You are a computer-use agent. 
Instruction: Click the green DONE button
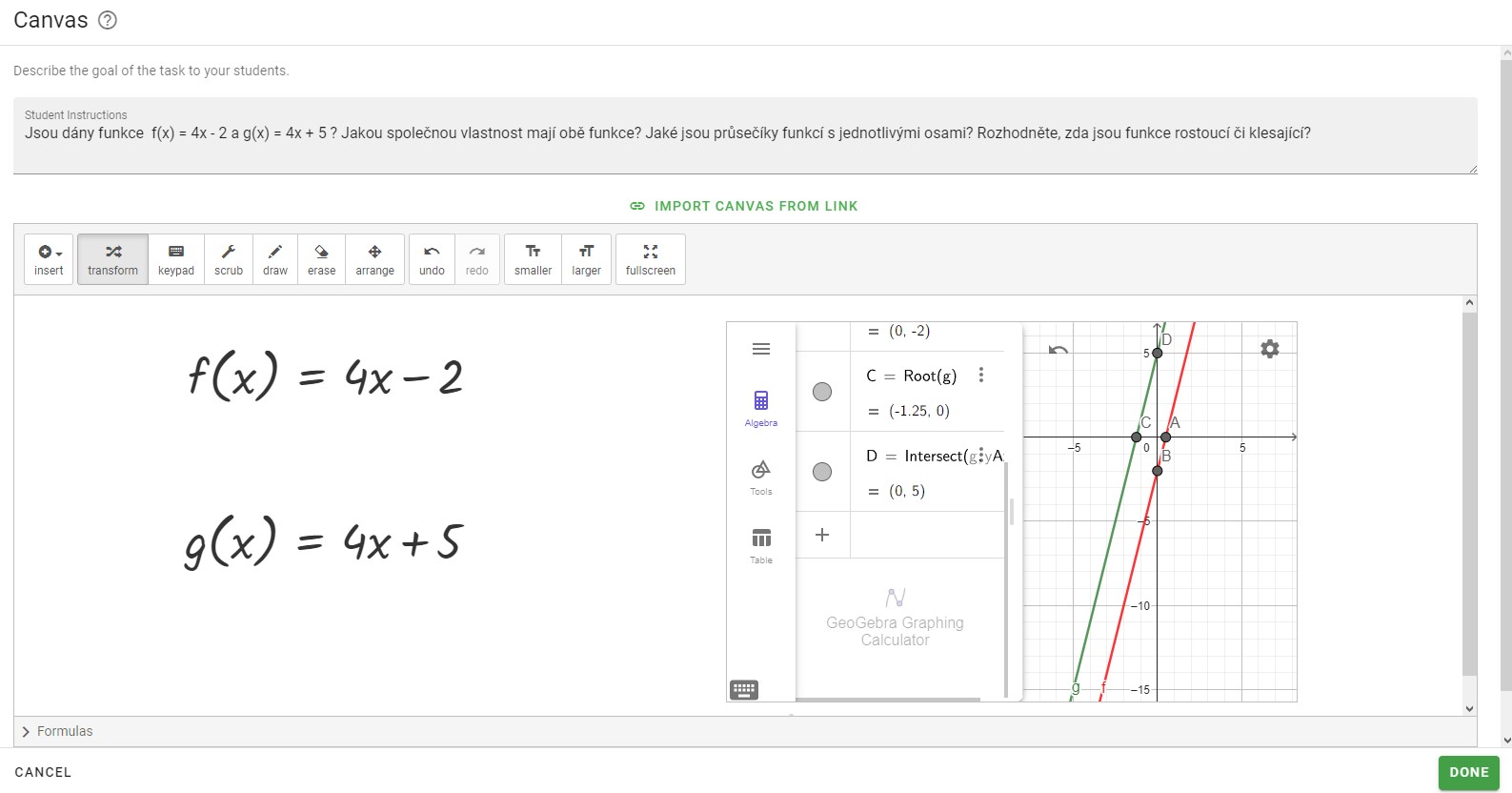(x=1468, y=773)
